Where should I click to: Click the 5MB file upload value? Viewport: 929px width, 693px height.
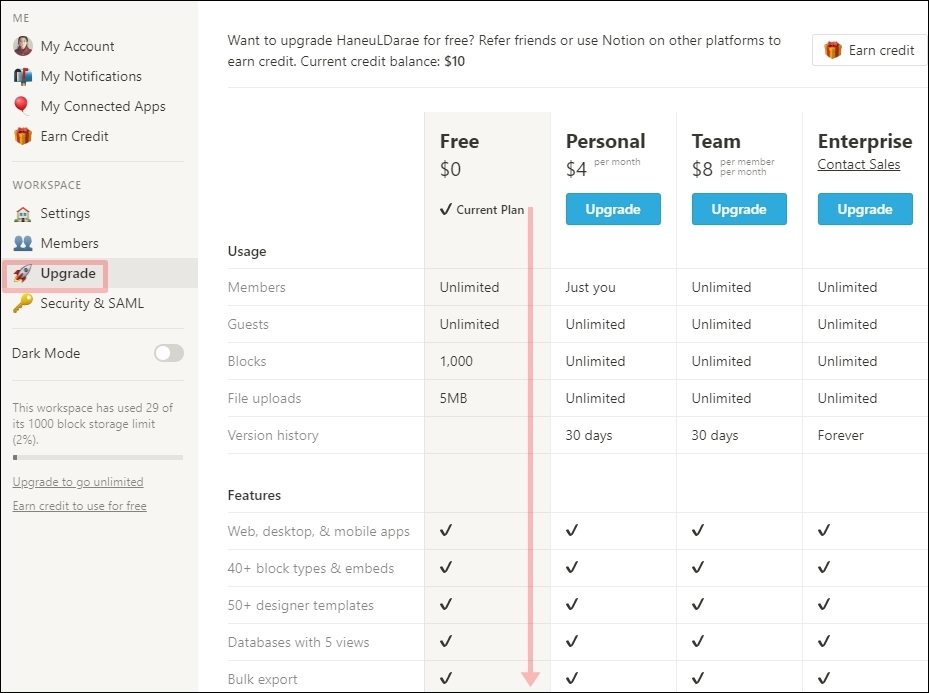[453, 398]
